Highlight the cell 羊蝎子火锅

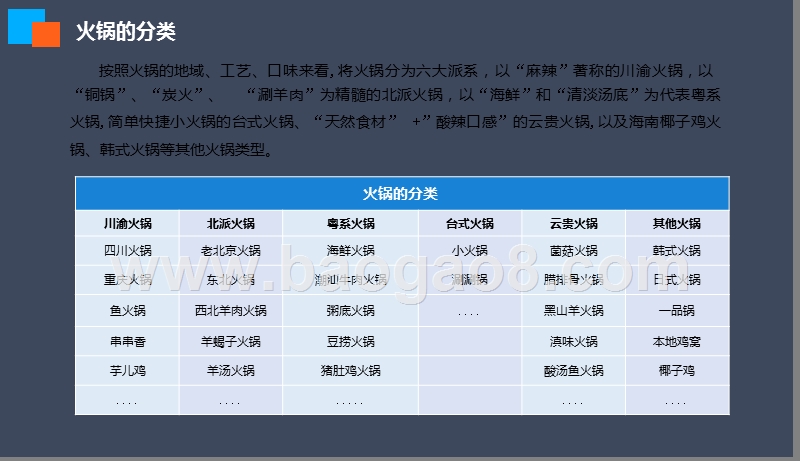pos(231,341)
